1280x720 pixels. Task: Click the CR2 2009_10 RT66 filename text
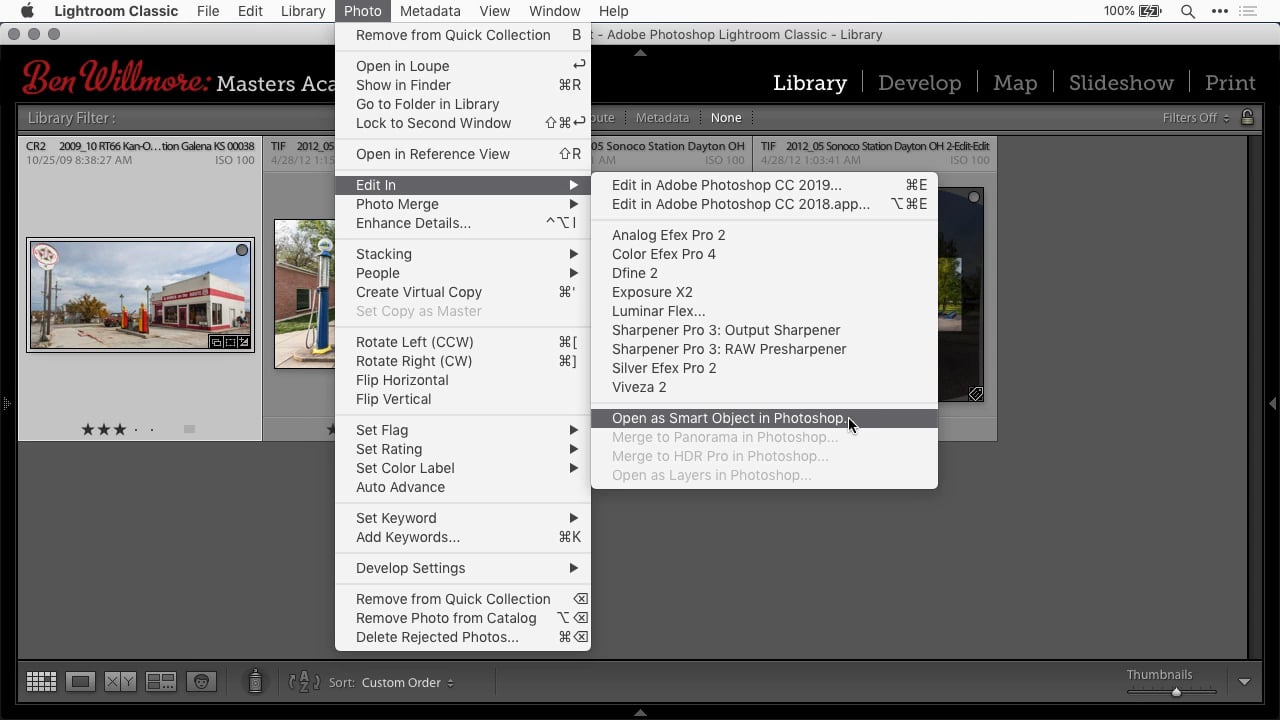[139, 146]
